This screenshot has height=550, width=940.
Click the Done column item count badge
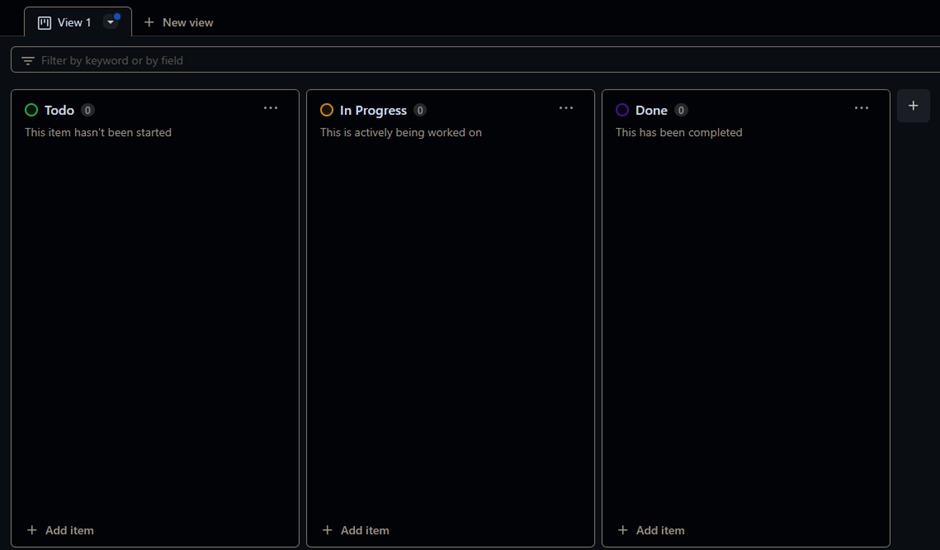(681, 110)
